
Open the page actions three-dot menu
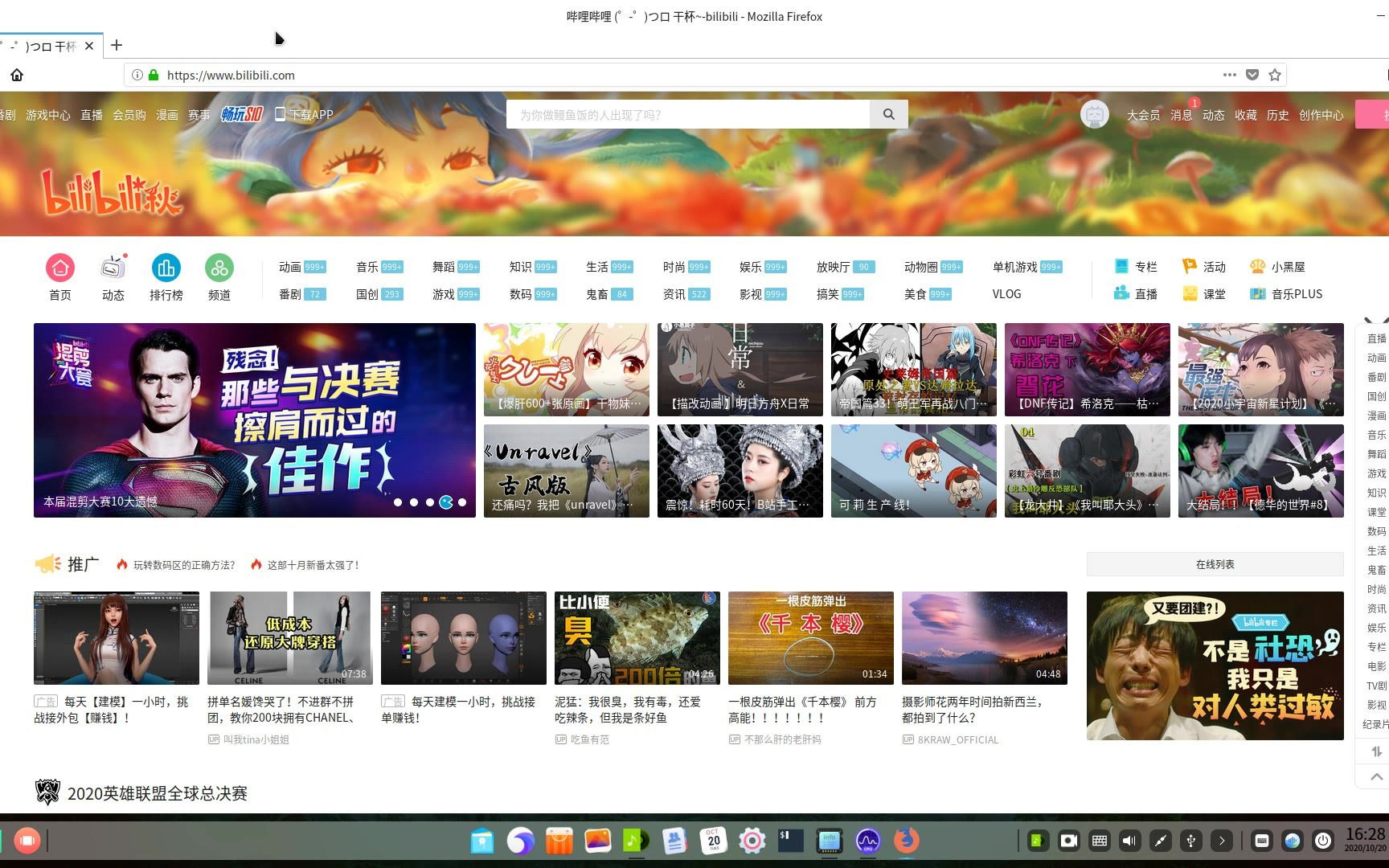coord(1230,75)
